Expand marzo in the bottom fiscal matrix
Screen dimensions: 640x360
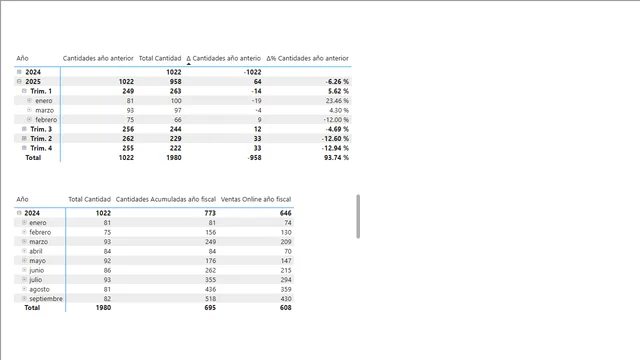click(x=24, y=241)
